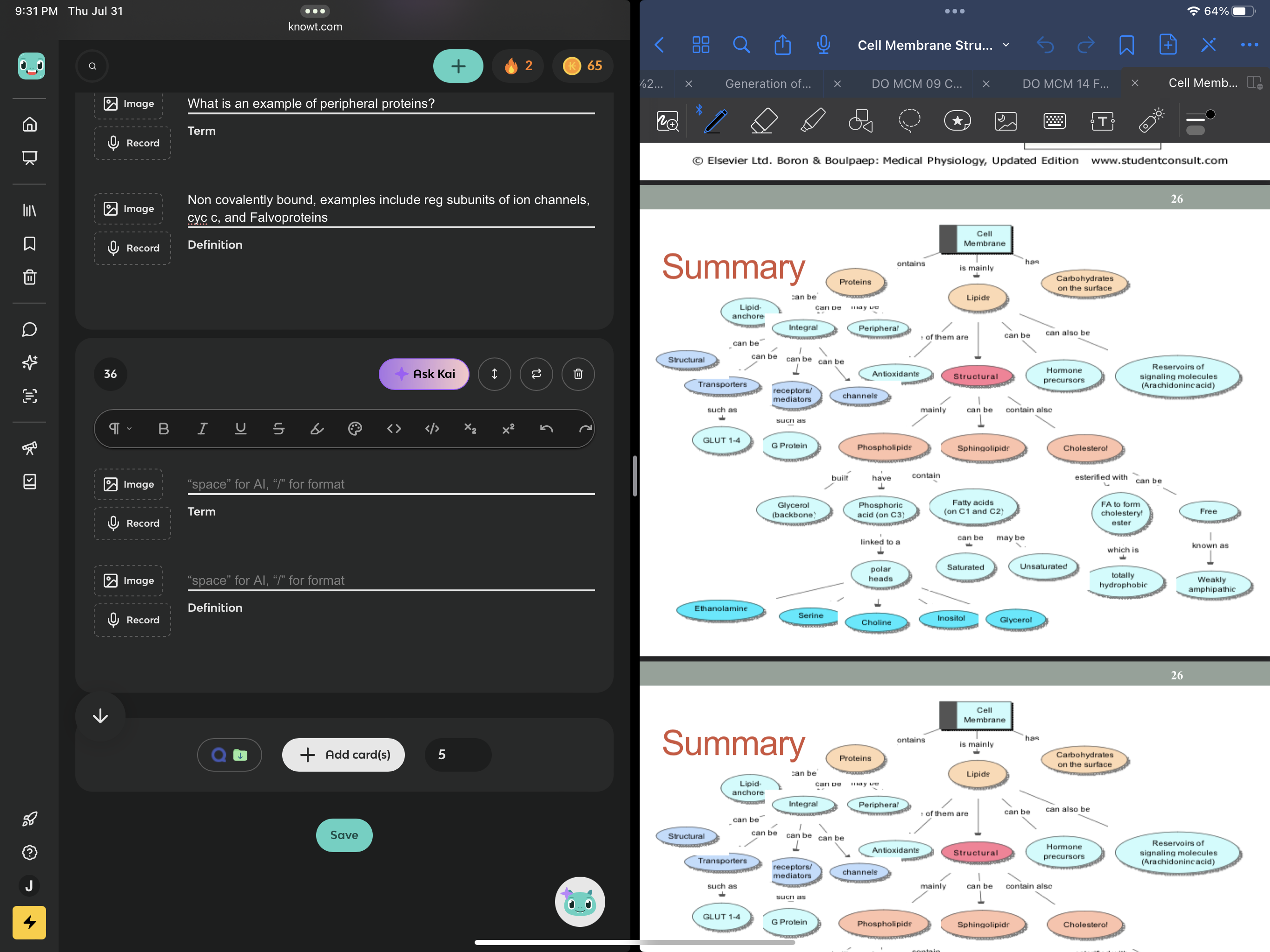Click Record button beside card 36 Definition

[132, 620]
